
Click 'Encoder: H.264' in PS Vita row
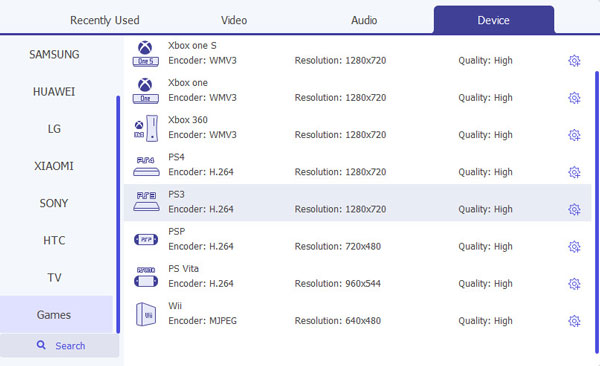pos(201,283)
